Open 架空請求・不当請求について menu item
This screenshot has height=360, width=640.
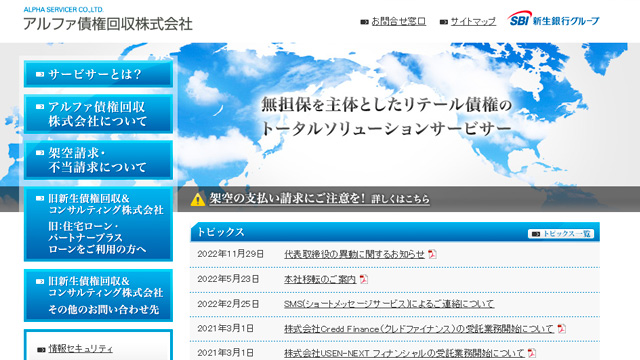[x=98, y=160]
